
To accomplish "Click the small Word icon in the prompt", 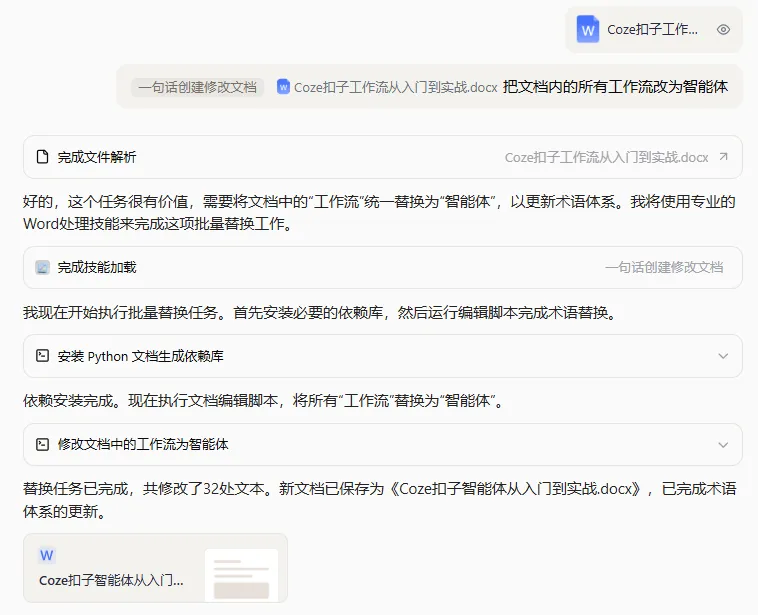I will (x=283, y=87).
